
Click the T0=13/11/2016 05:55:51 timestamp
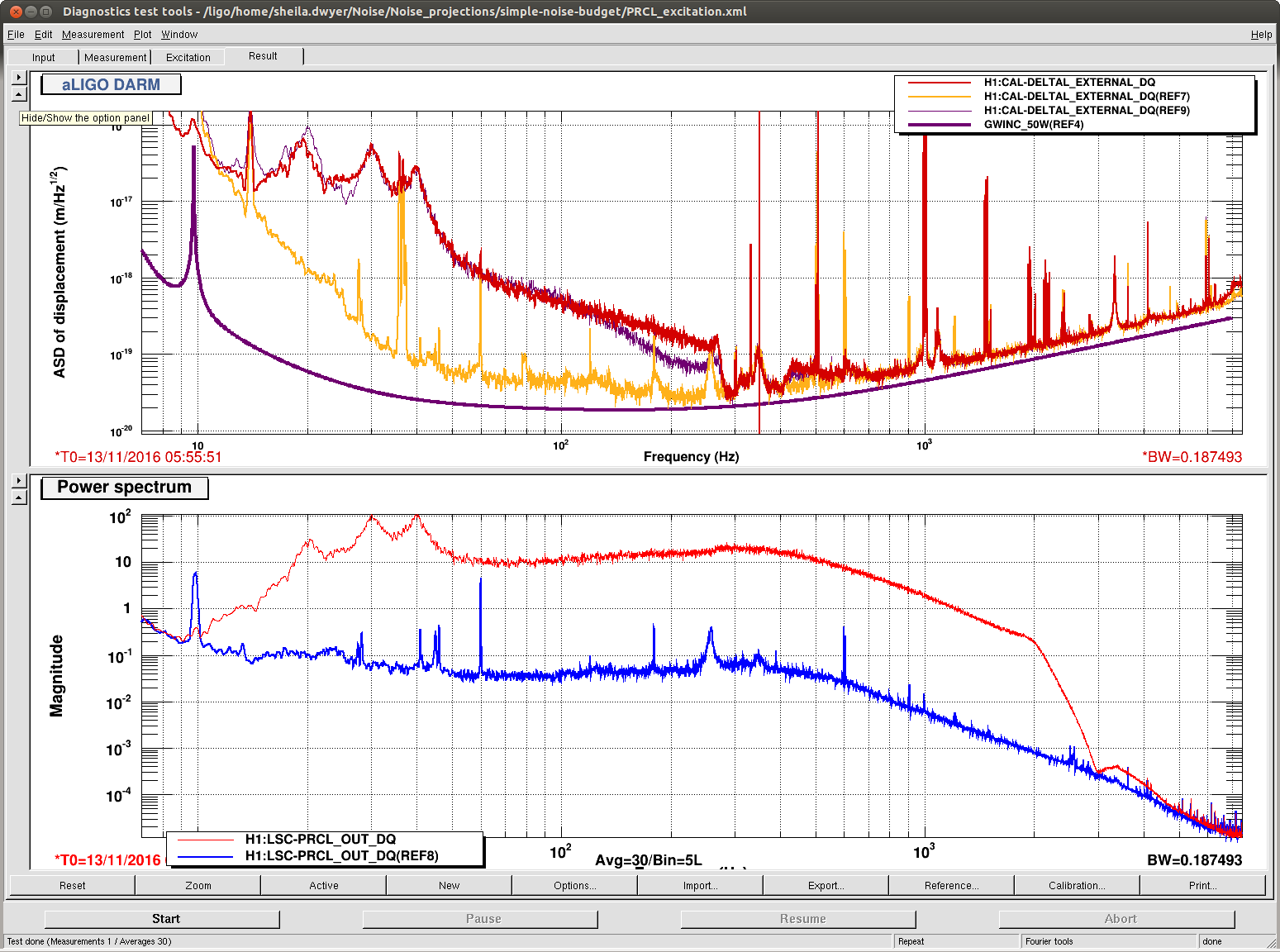[x=138, y=457]
